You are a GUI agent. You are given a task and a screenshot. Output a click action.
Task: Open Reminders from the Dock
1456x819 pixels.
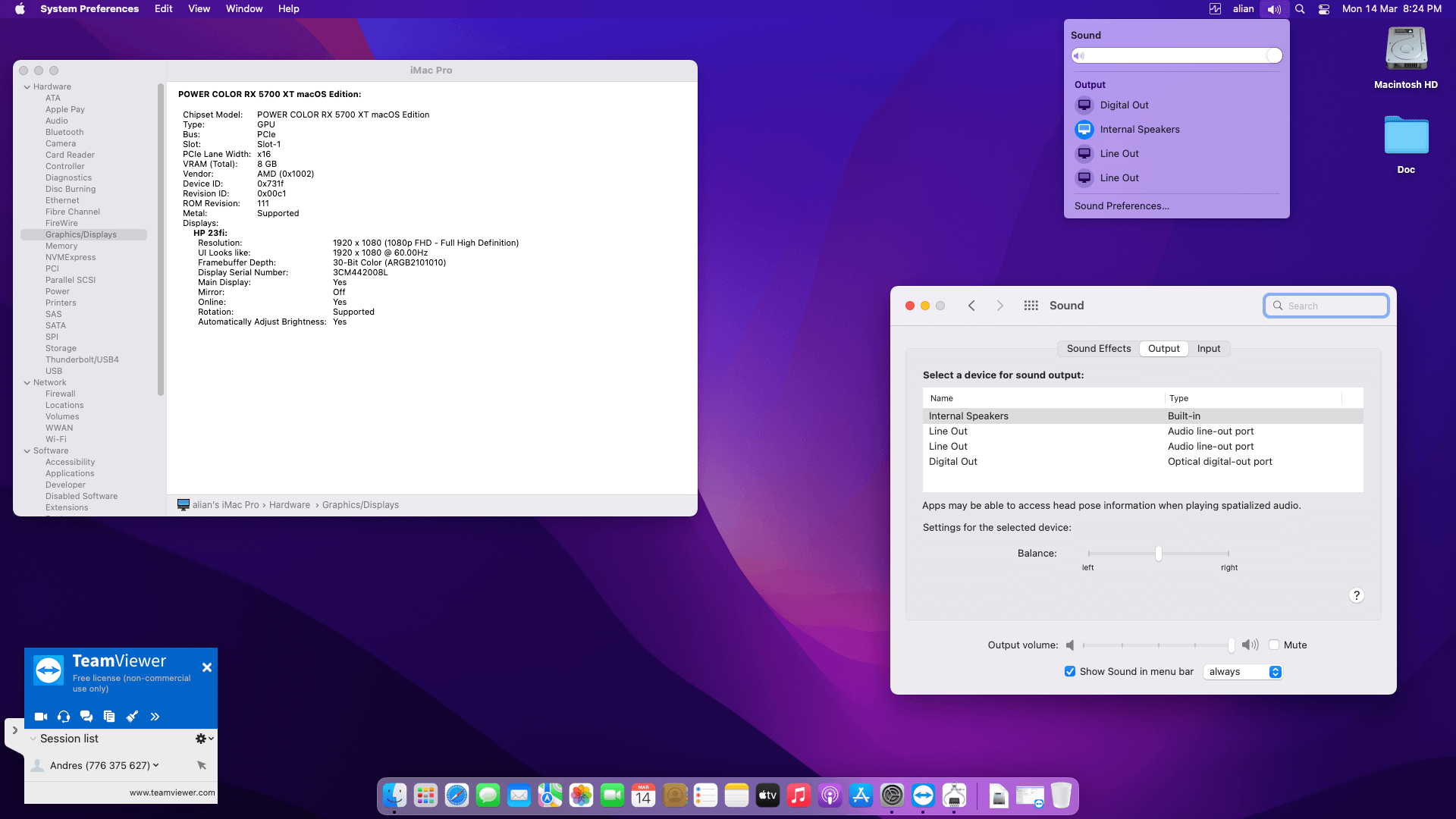[705, 795]
